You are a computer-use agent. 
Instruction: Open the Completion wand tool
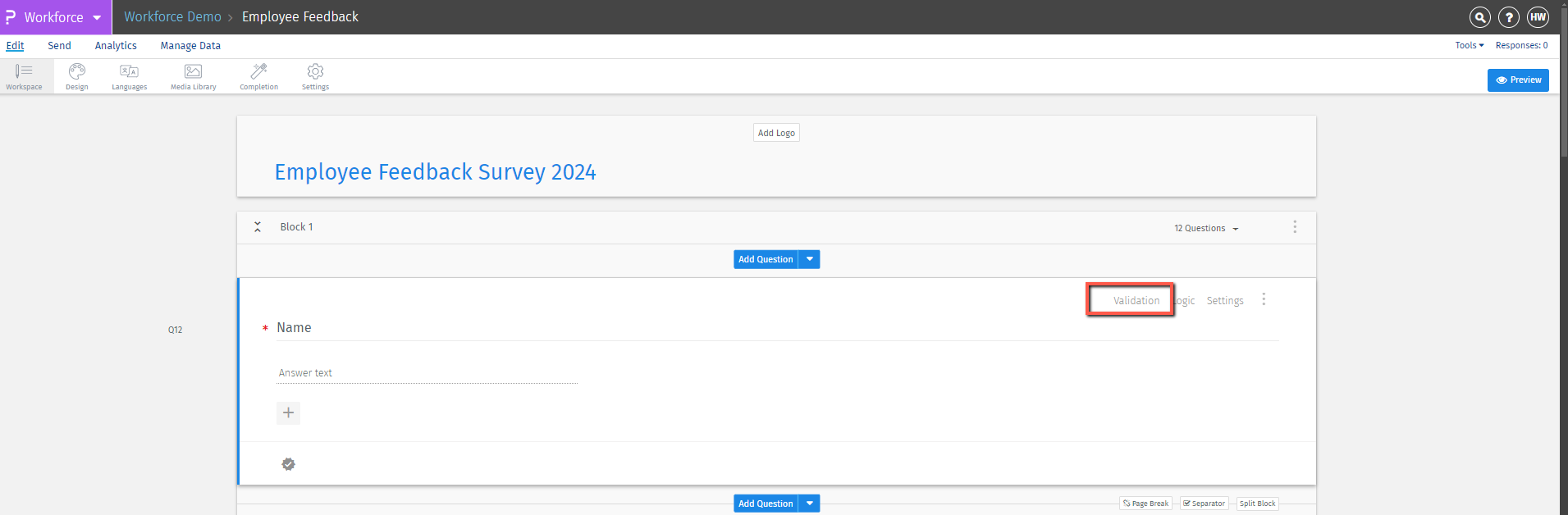[x=258, y=76]
